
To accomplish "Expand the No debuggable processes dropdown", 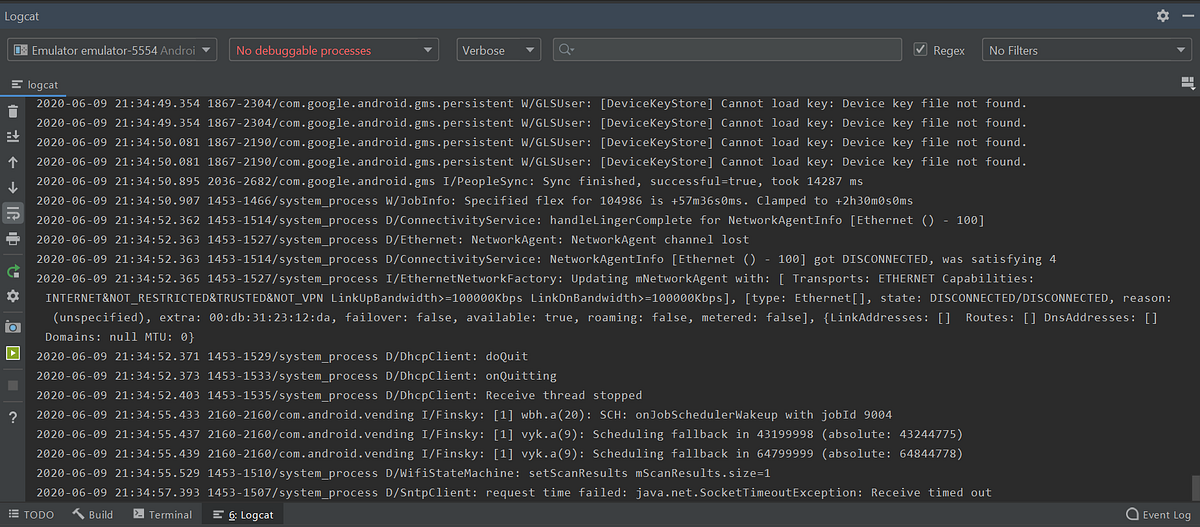I will pyautogui.click(x=334, y=50).
